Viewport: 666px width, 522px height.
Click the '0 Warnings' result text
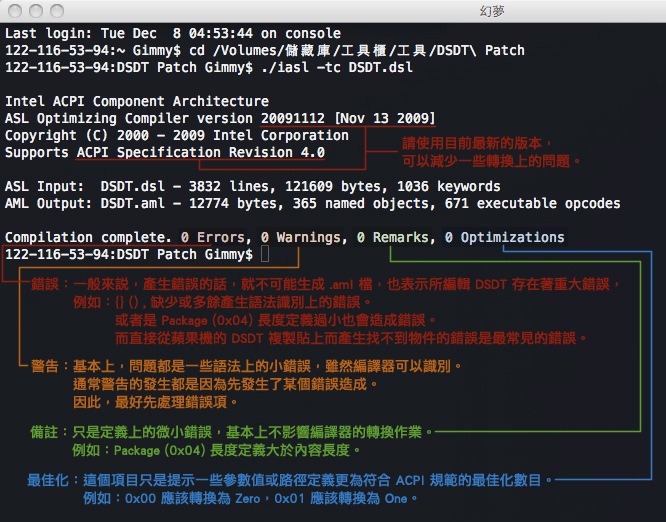[x=301, y=237]
